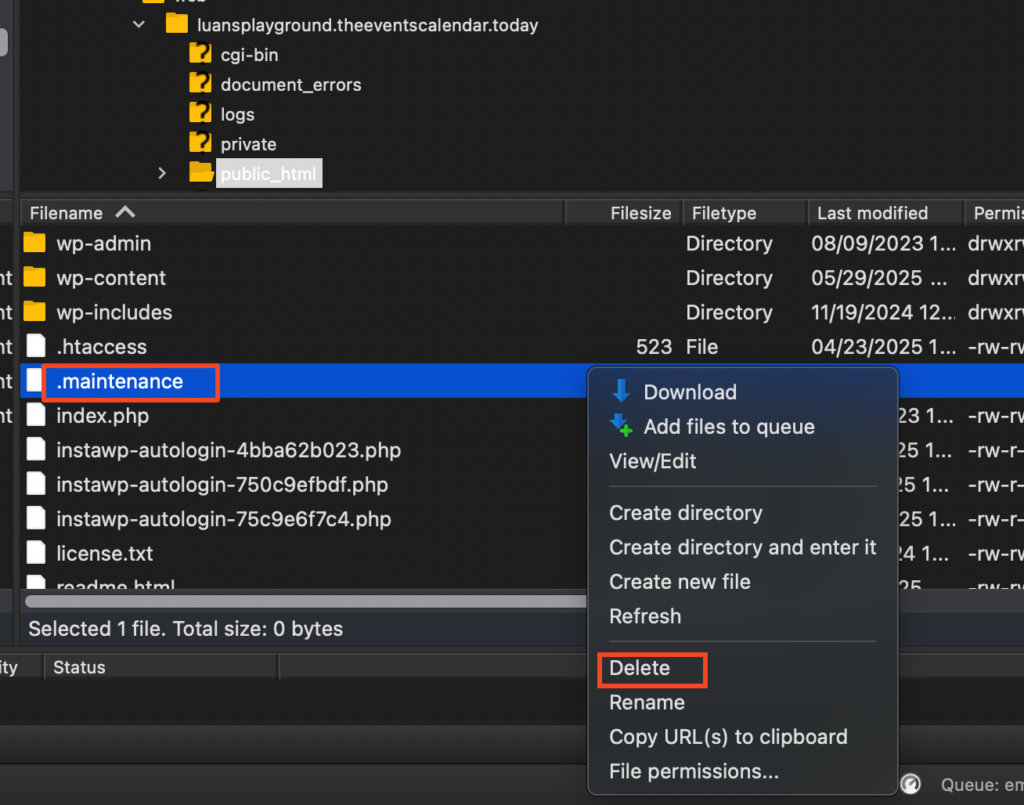The image size is (1024, 805).
Task: Choose Delete from the context menu
Action: 640,668
